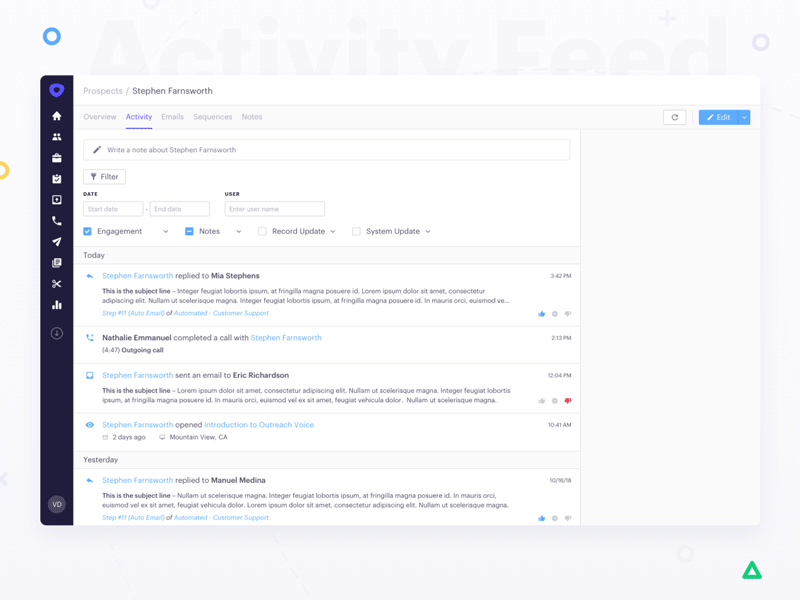The height and width of the screenshot is (600, 800).
Task: Select the Home icon in the sidebar
Action: coord(57,116)
